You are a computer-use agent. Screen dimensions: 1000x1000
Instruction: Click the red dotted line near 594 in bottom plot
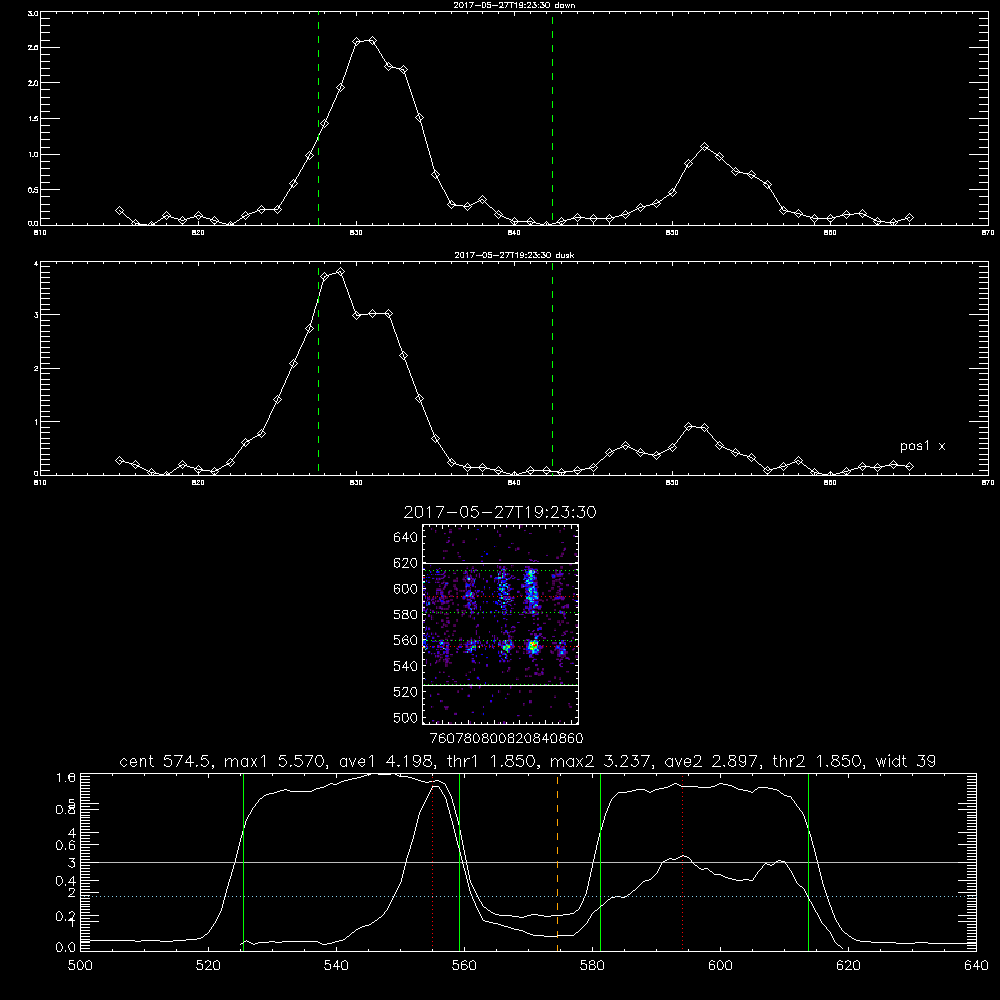(682, 862)
